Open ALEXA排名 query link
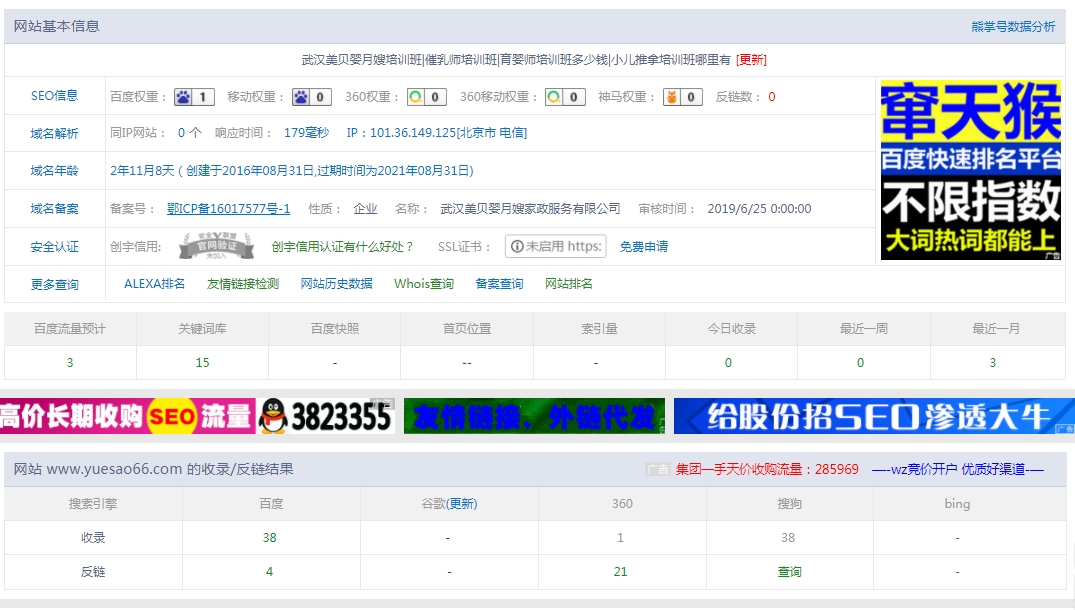Screen dimensions: 1075x610 (154, 284)
